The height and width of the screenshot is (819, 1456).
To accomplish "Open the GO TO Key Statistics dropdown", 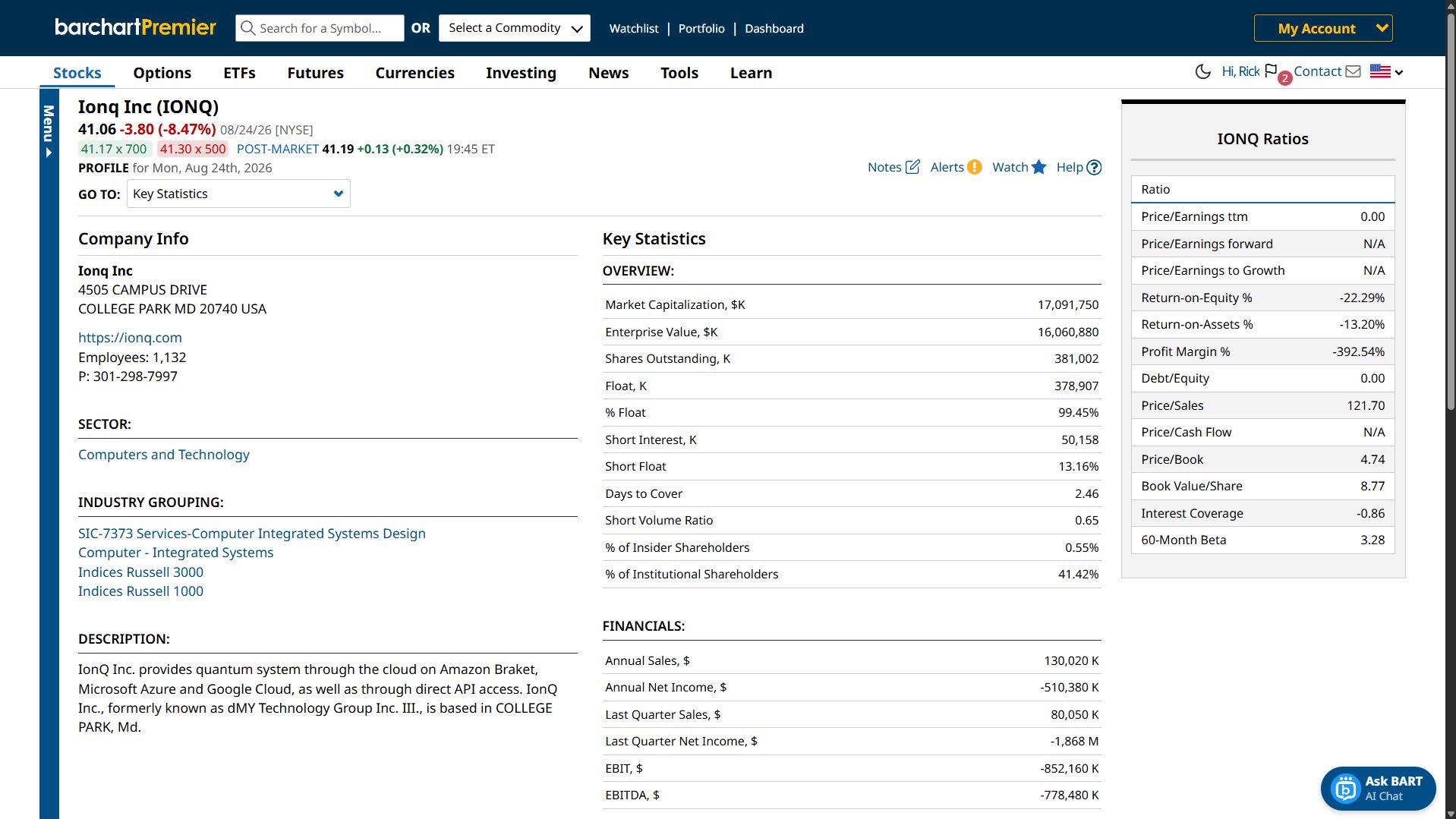I will tap(238, 194).
